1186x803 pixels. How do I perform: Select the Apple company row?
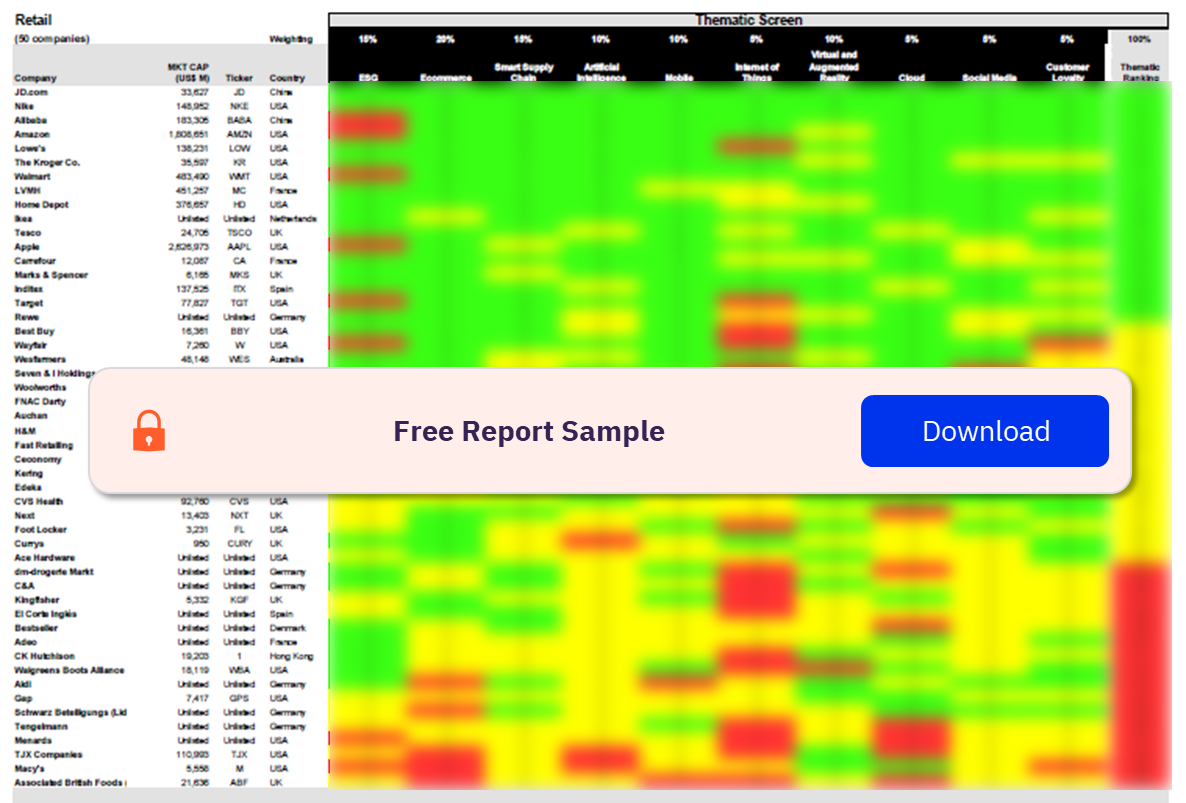coord(170,247)
